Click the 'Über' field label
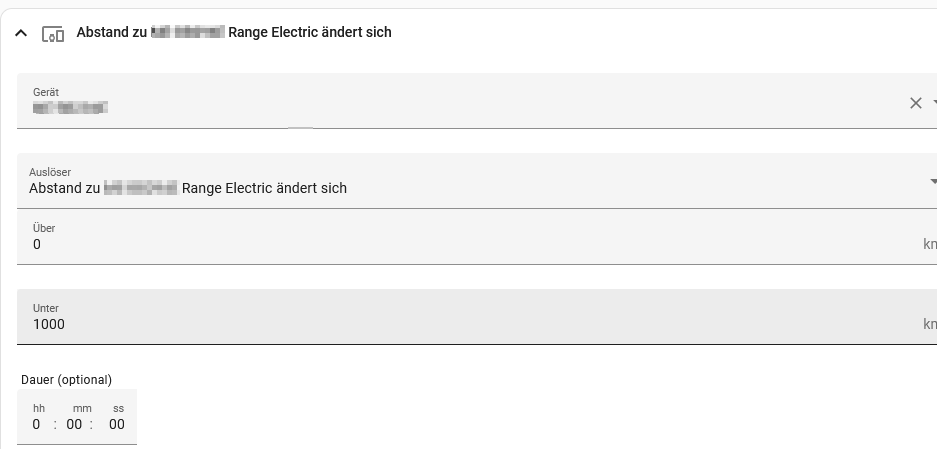 pyautogui.click(x=44, y=228)
